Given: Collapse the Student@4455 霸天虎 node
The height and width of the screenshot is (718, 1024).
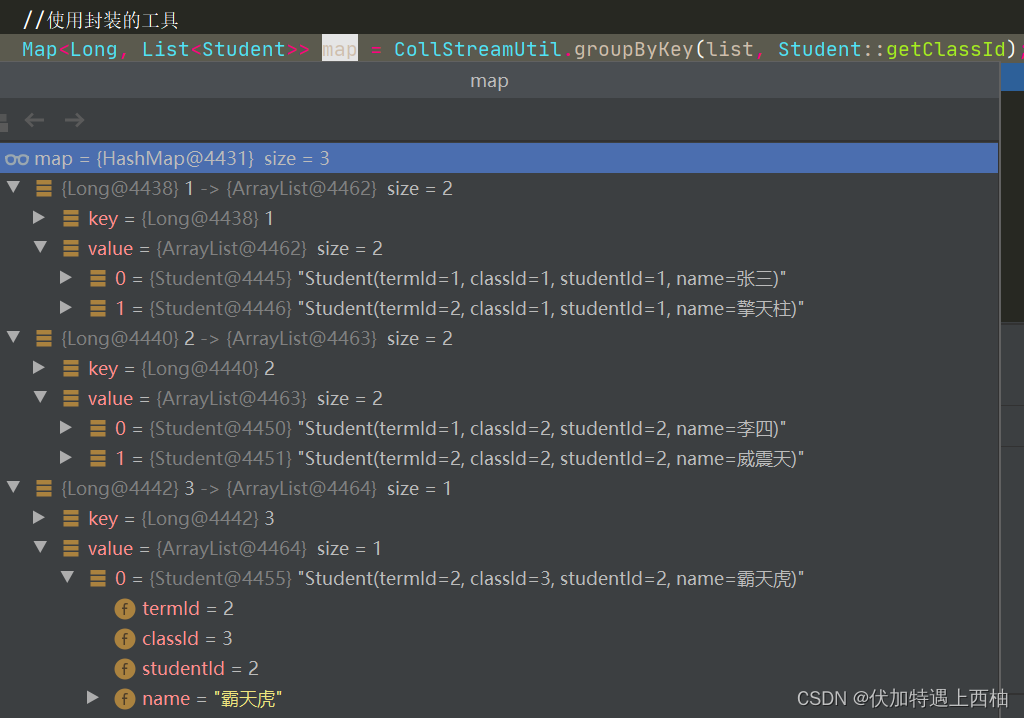Looking at the screenshot, I should 67,577.
